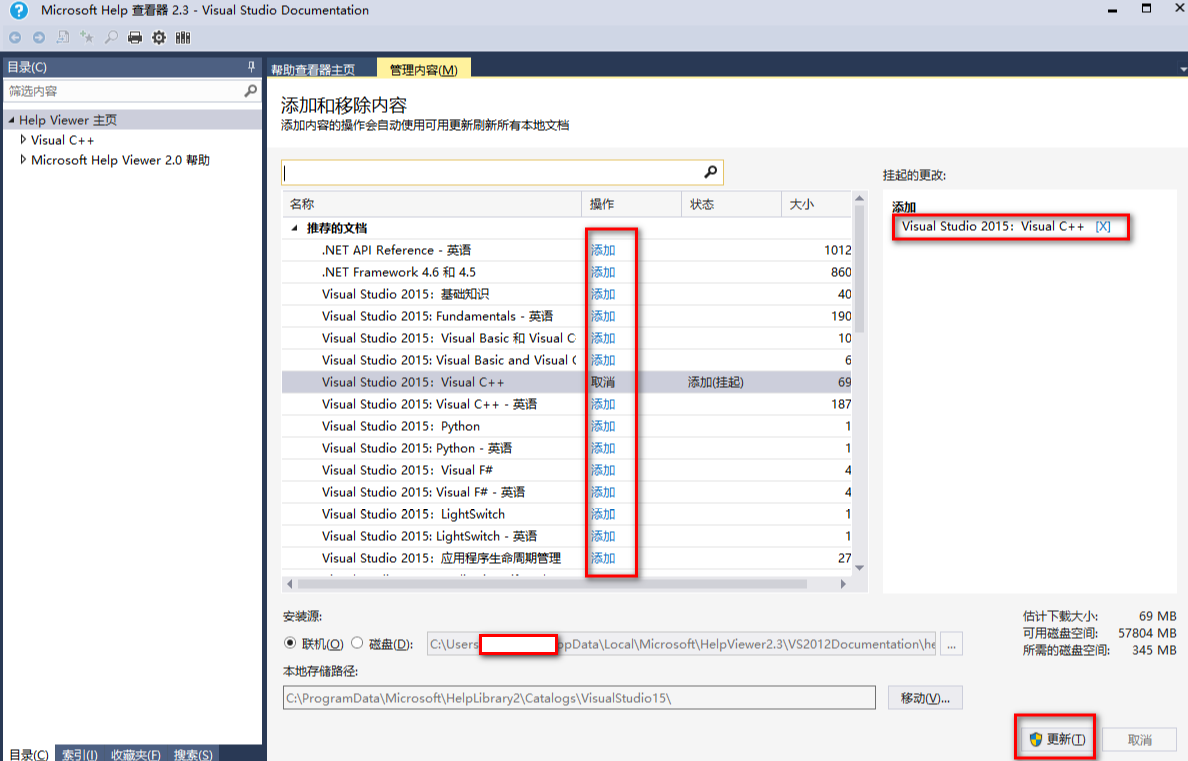Click the printer icon
Screen dimensions: 1188x761
point(135,37)
